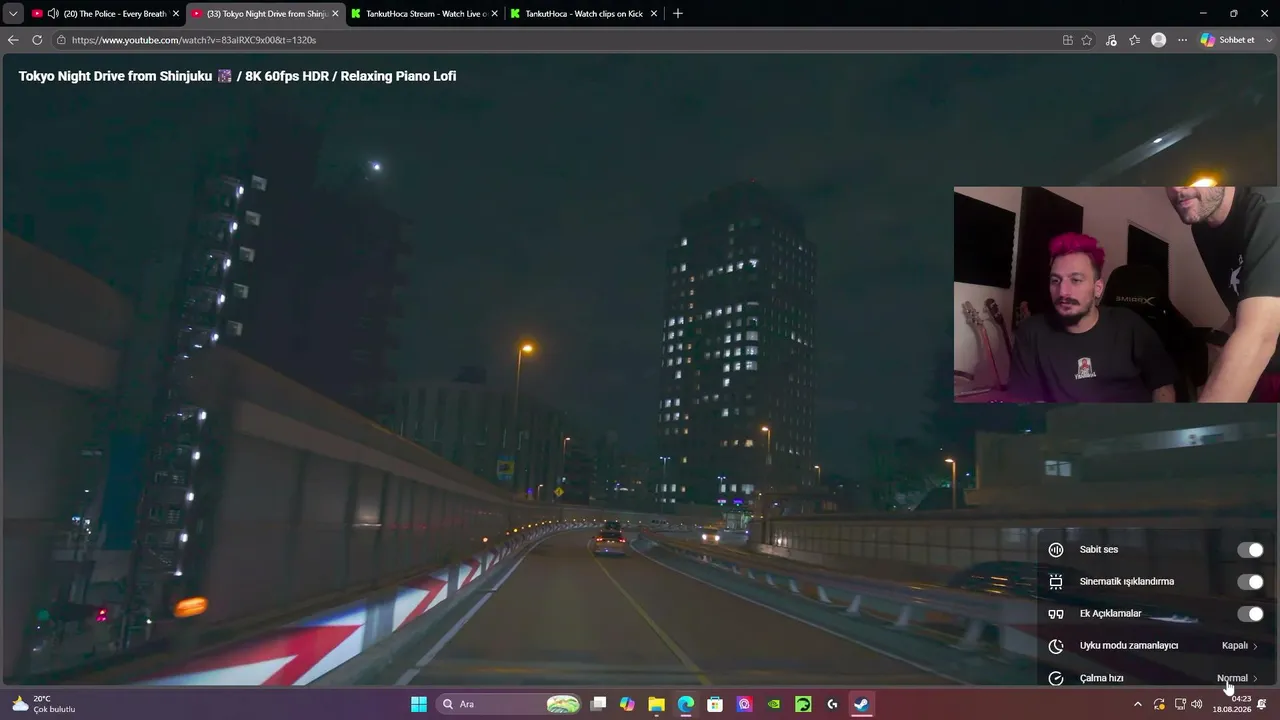Open a new browser tab
The height and width of the screenshot is (720, 1280).
(678, 14)
